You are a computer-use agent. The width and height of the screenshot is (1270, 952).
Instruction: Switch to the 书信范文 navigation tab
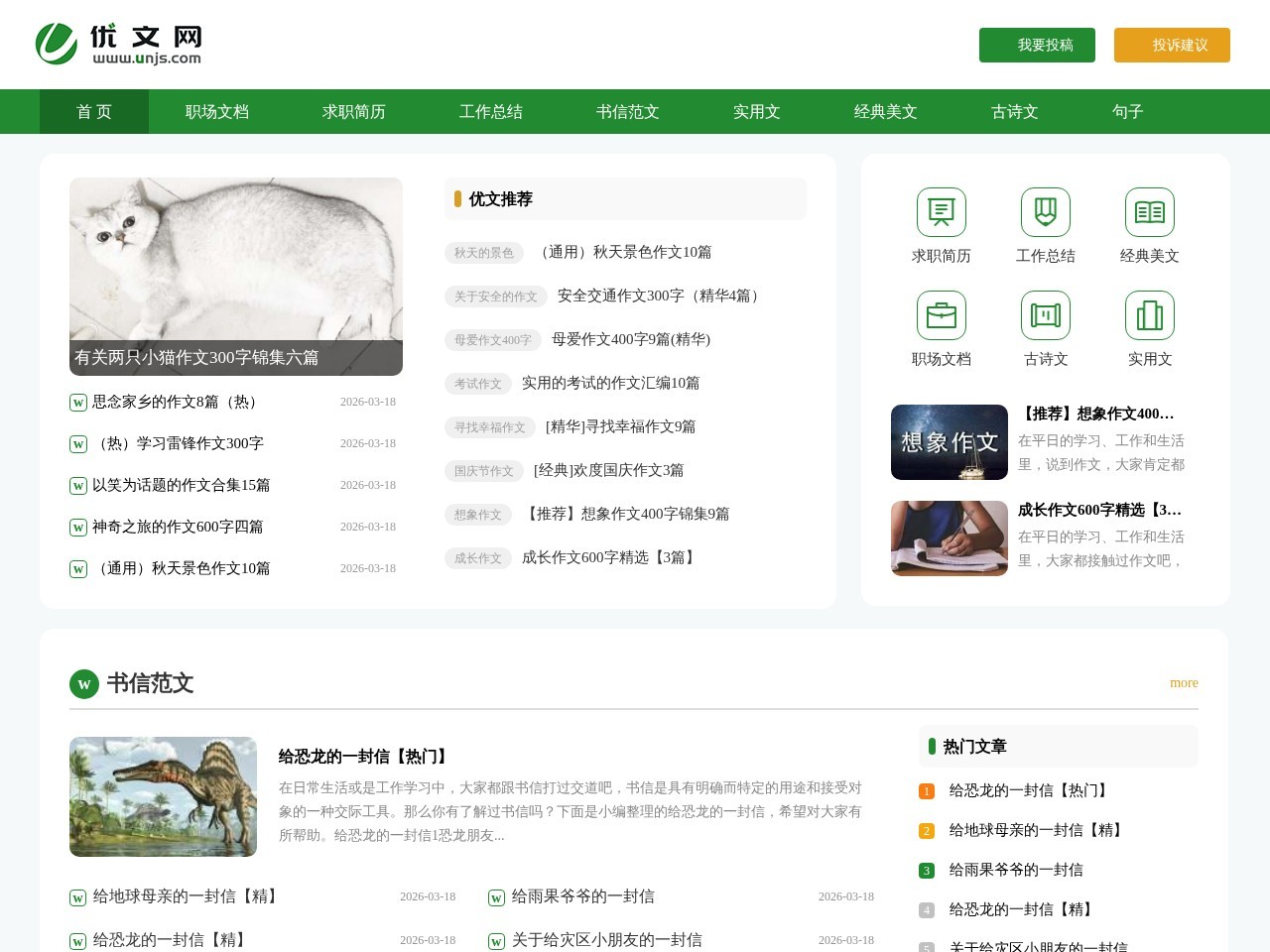626,111
